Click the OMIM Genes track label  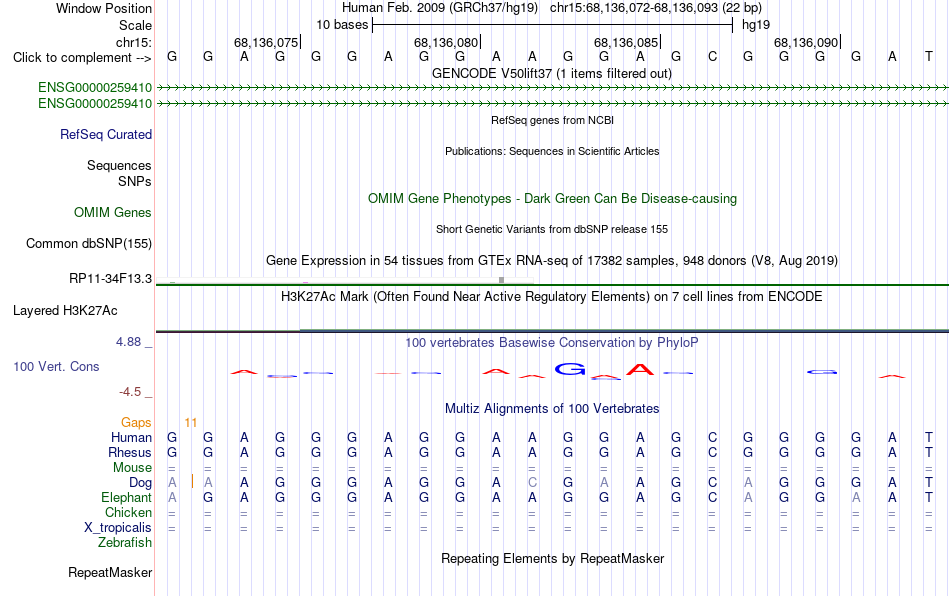(113, 213)
